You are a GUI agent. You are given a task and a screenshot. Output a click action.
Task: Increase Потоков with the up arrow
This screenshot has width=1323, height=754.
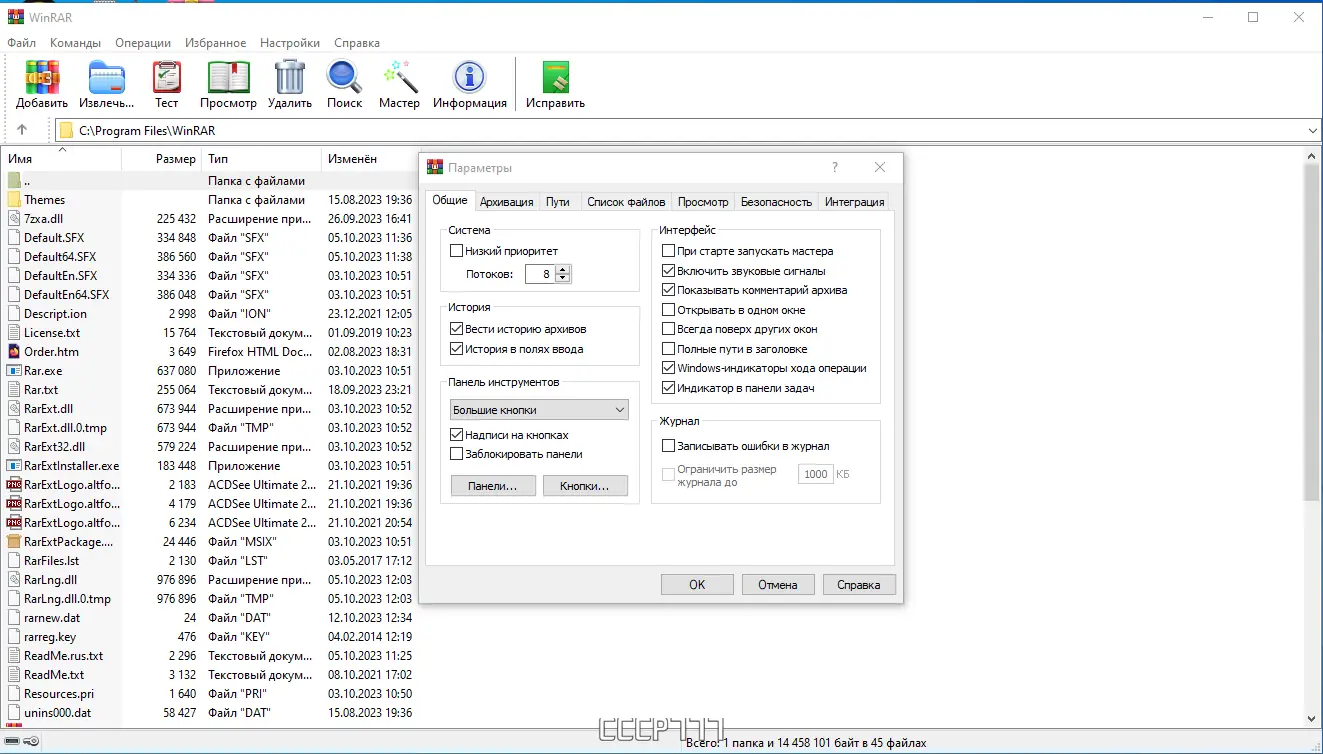563,269
